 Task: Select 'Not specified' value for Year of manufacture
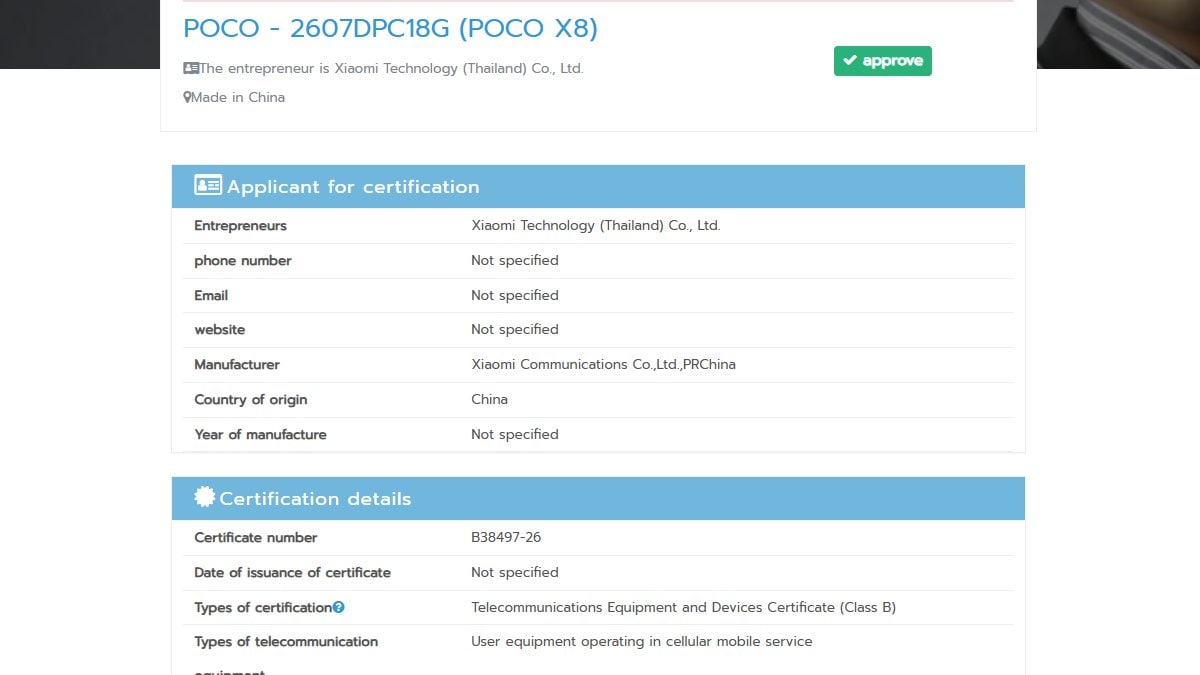[515, 434]
